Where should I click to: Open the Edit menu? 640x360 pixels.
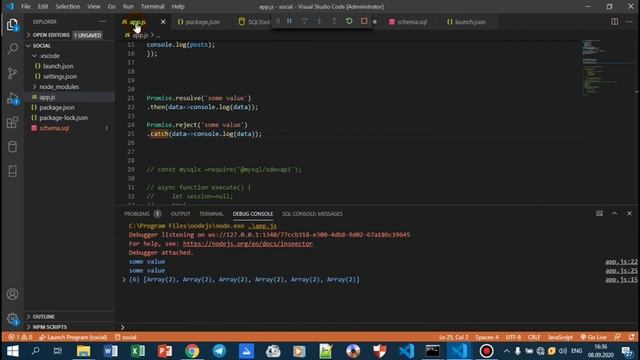[43, 7]
